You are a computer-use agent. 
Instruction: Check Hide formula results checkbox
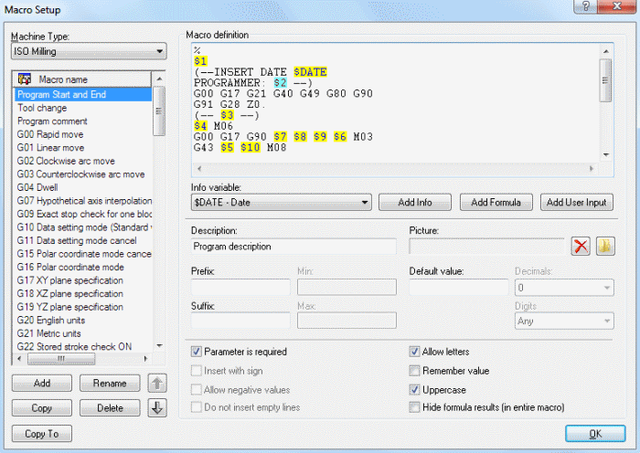coord(414,407)
